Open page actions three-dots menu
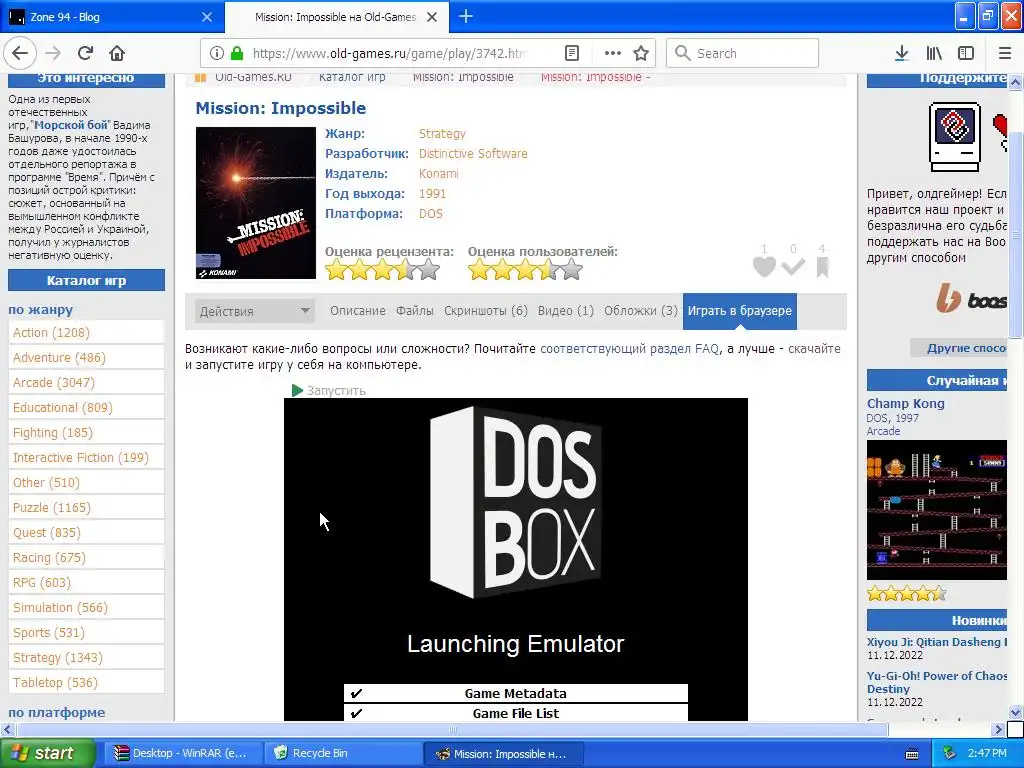 [x=613, y=53]
